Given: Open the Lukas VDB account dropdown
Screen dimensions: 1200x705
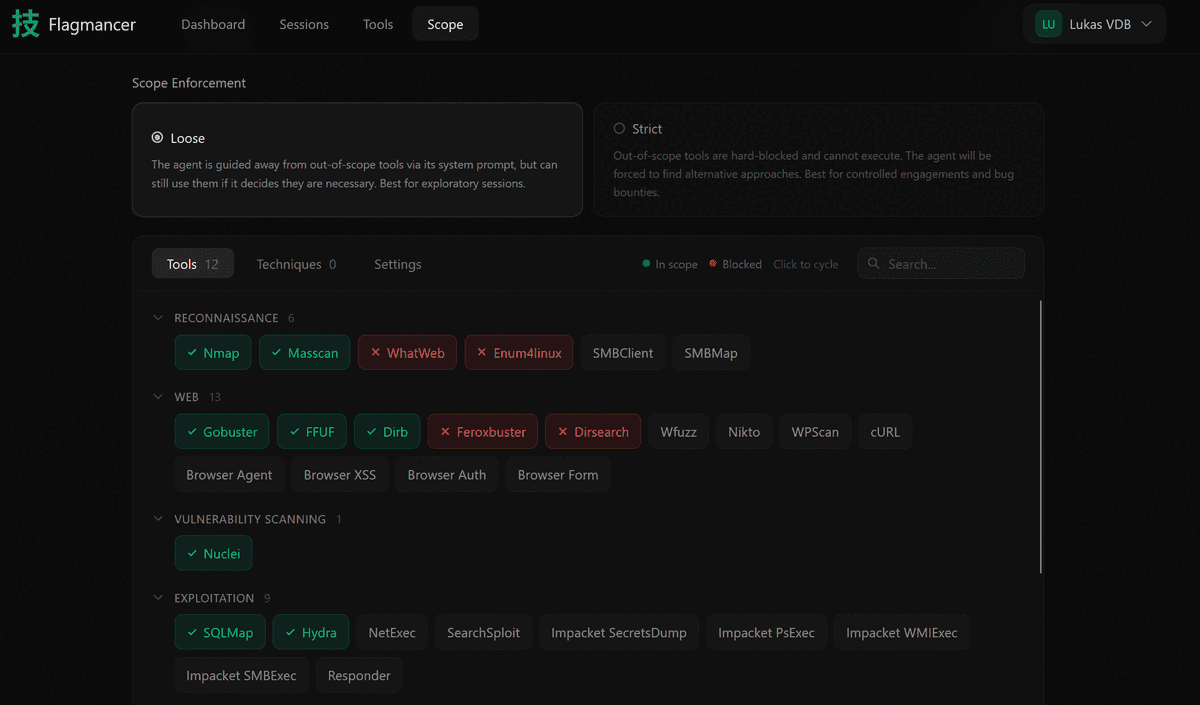Looking at the screenshot, I should point(1094,24).
